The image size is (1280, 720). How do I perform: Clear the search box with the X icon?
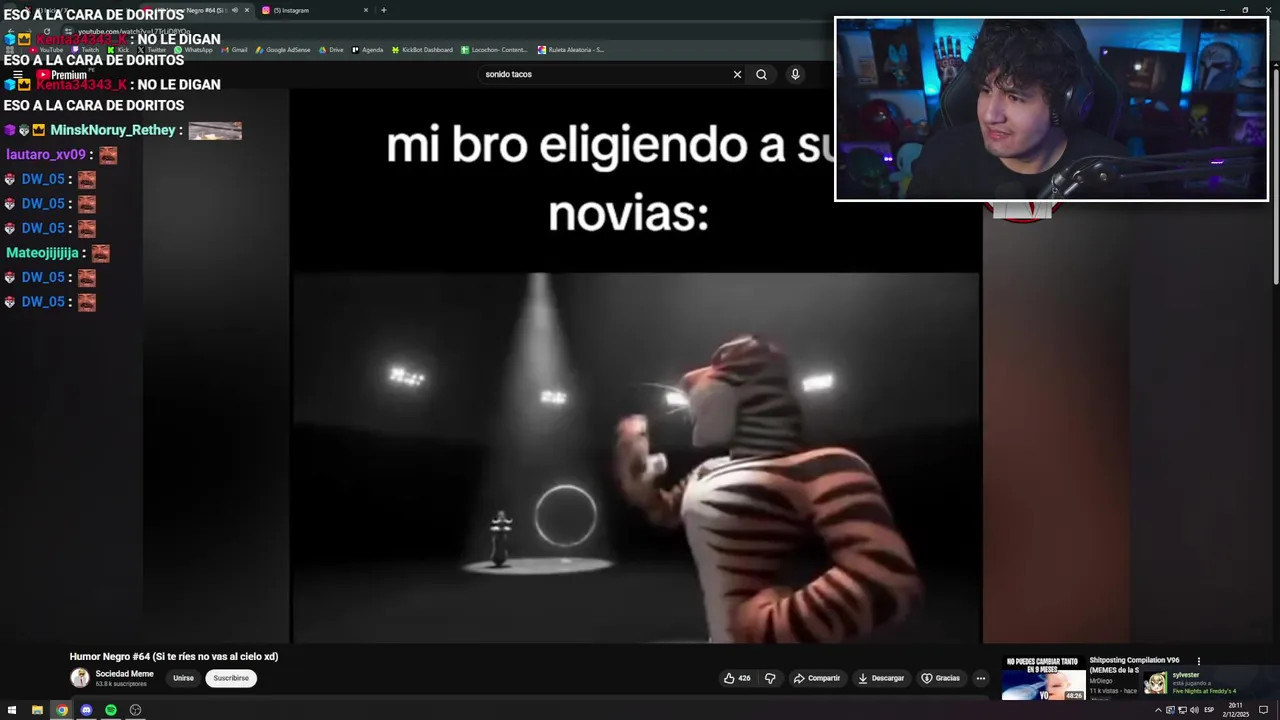[737, 74]
